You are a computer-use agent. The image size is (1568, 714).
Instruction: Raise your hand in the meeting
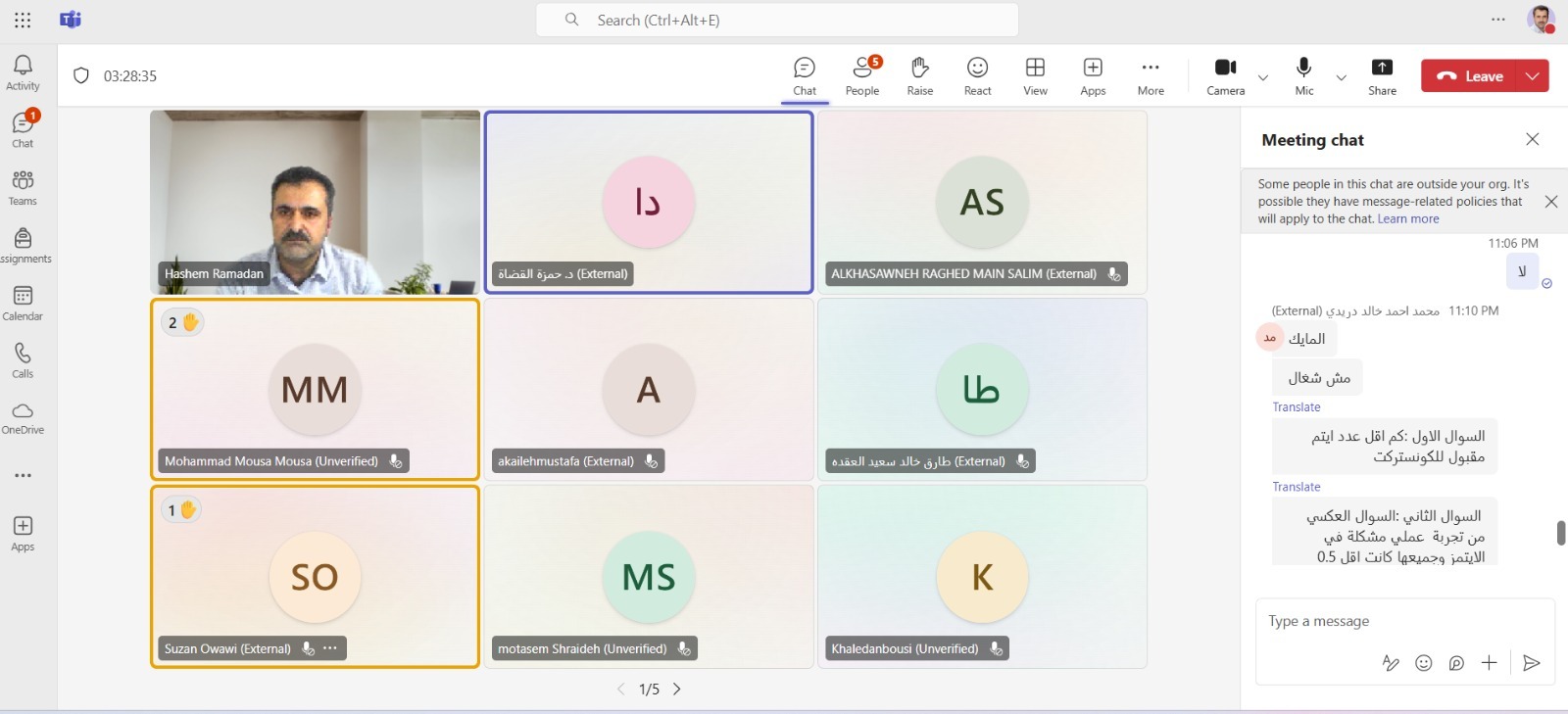point(919,75)
